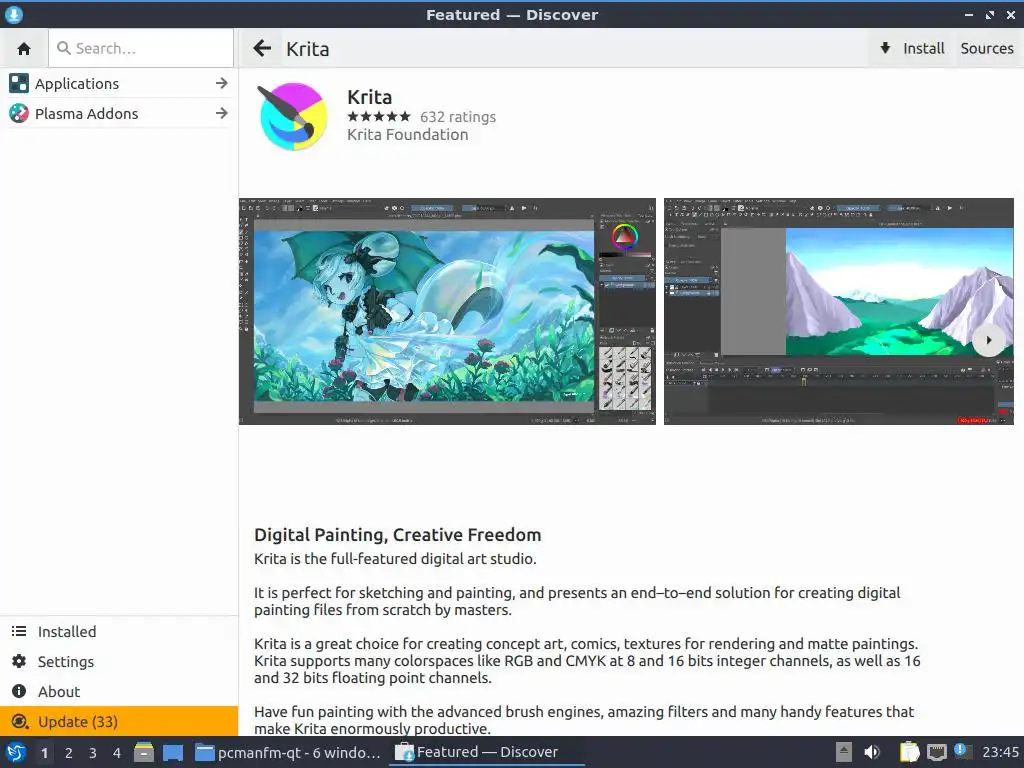Open the clipboard tray icon
Image resolution: width=1024 pixels, height=768 pixels.
[x=910, y=752]
